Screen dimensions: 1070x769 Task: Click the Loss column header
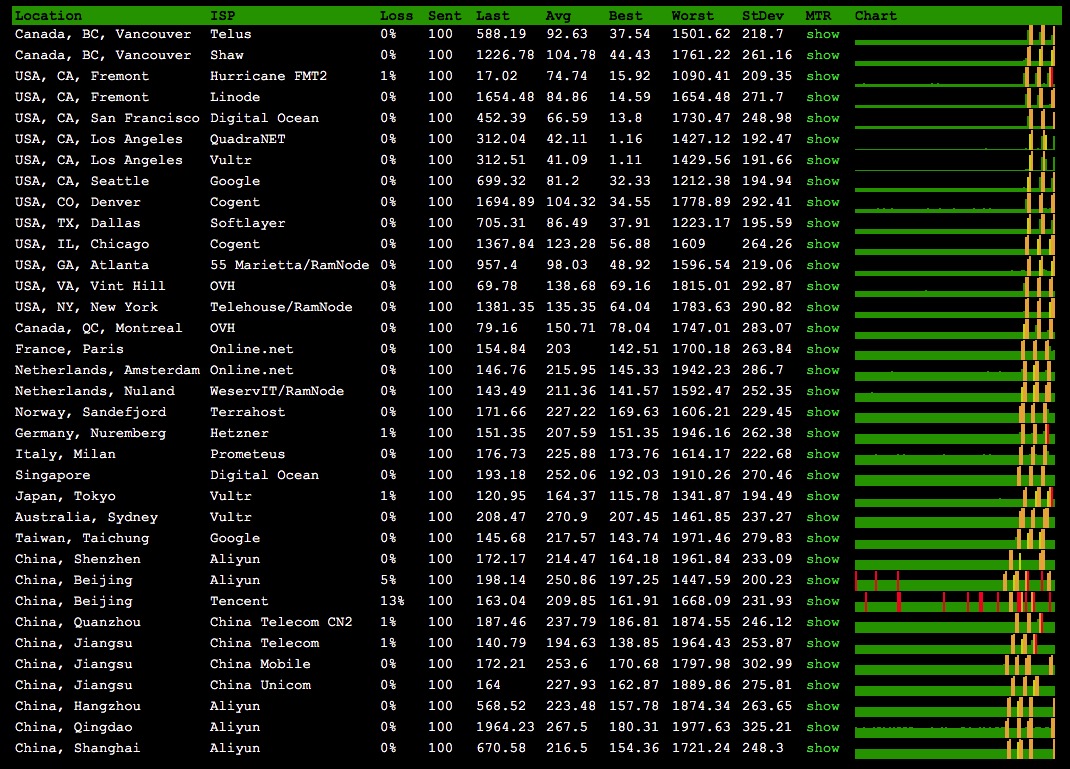point(396,15)
